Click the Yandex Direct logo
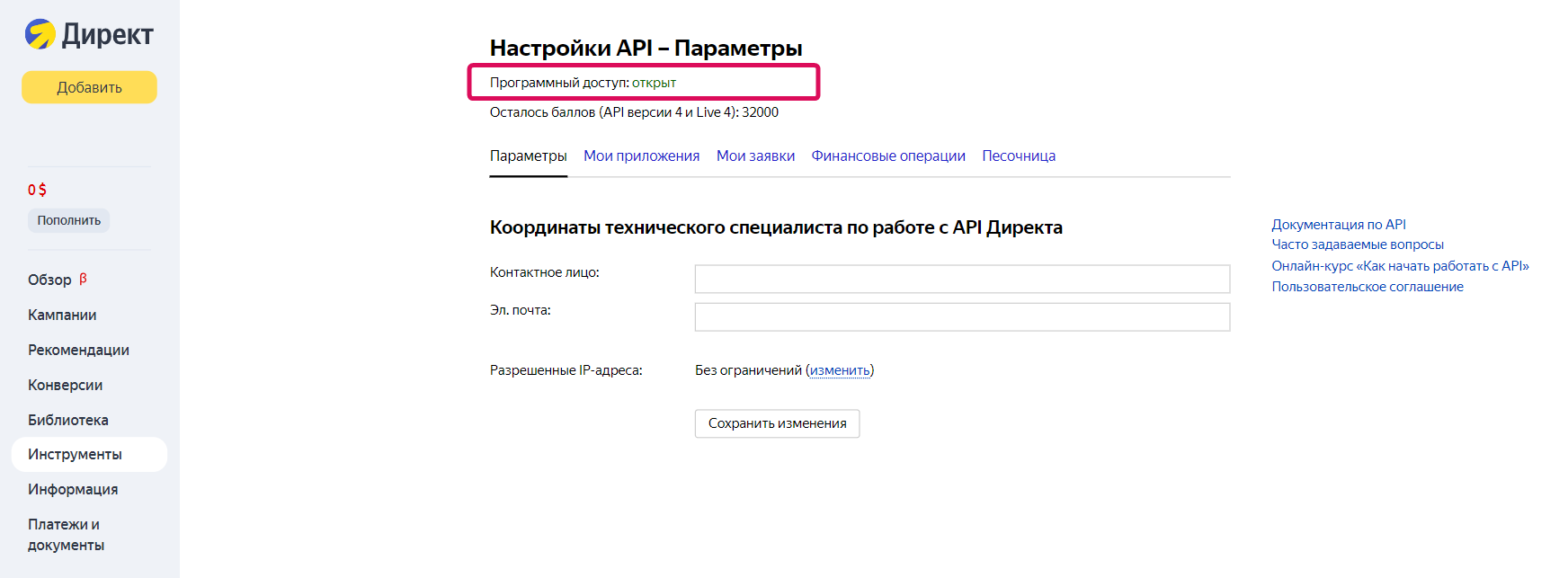 [x=88, y=34]
